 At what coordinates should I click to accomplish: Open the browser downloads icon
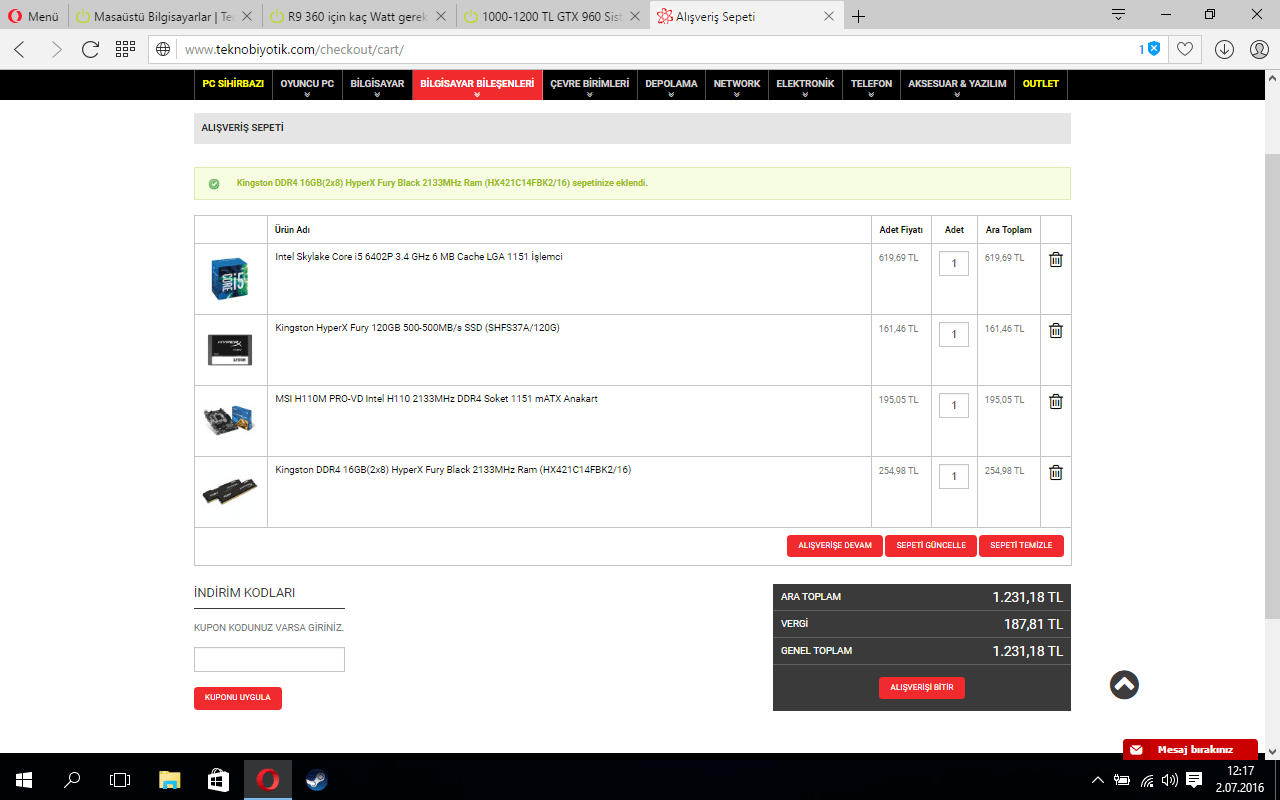click(x=1224, y=49)
